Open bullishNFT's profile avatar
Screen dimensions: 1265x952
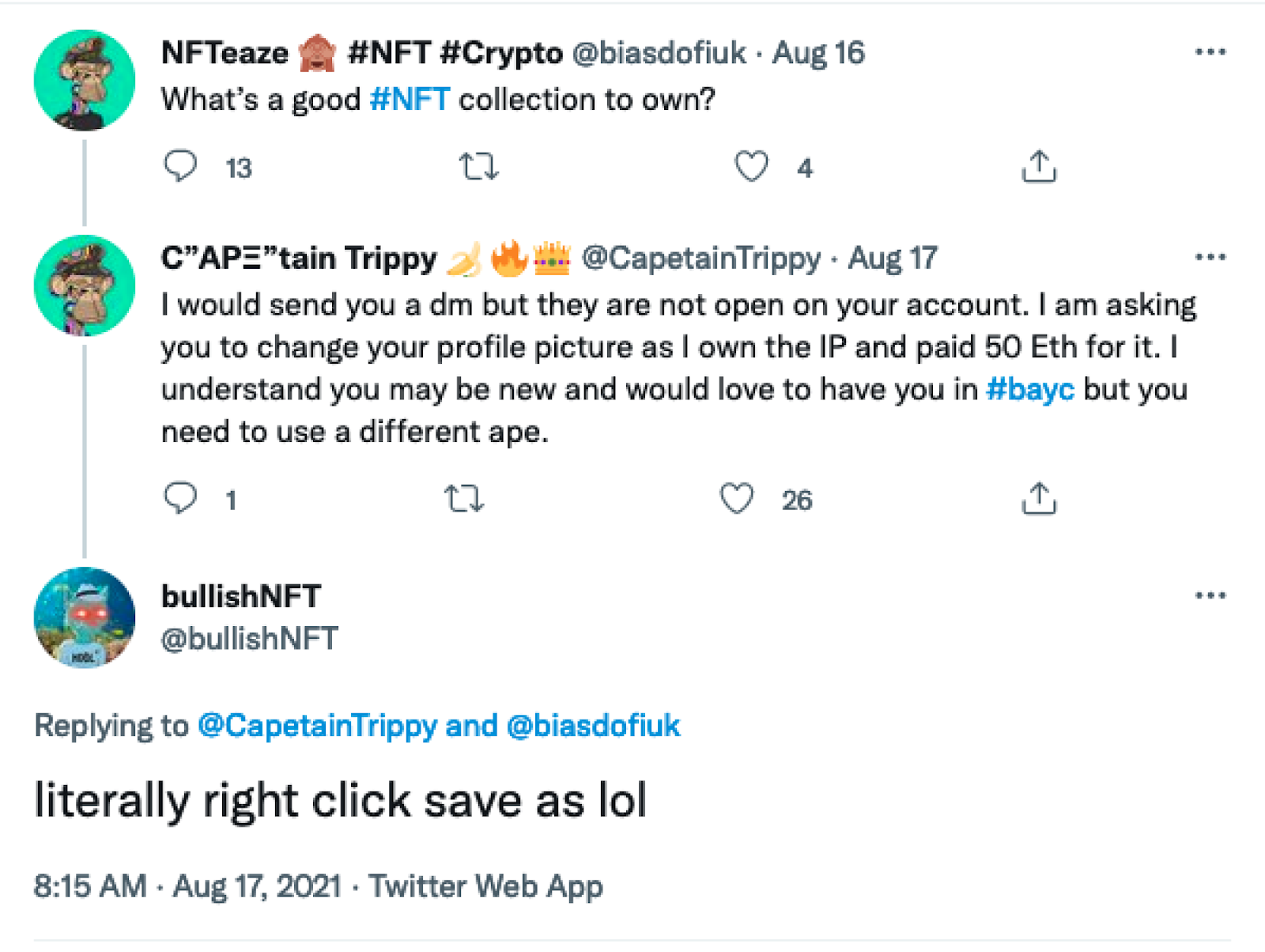[85, 618]
